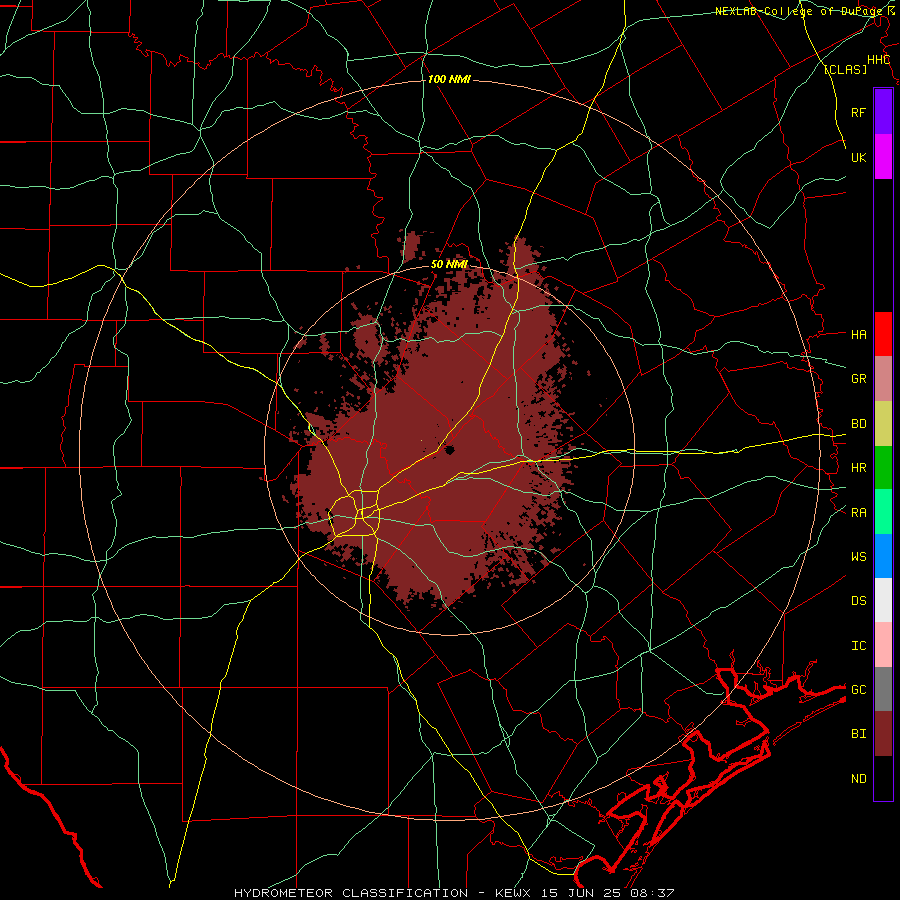Click the HR legend label
This screenshot has height=900, width=900.
pyautogui.click(x=858, y=468)
